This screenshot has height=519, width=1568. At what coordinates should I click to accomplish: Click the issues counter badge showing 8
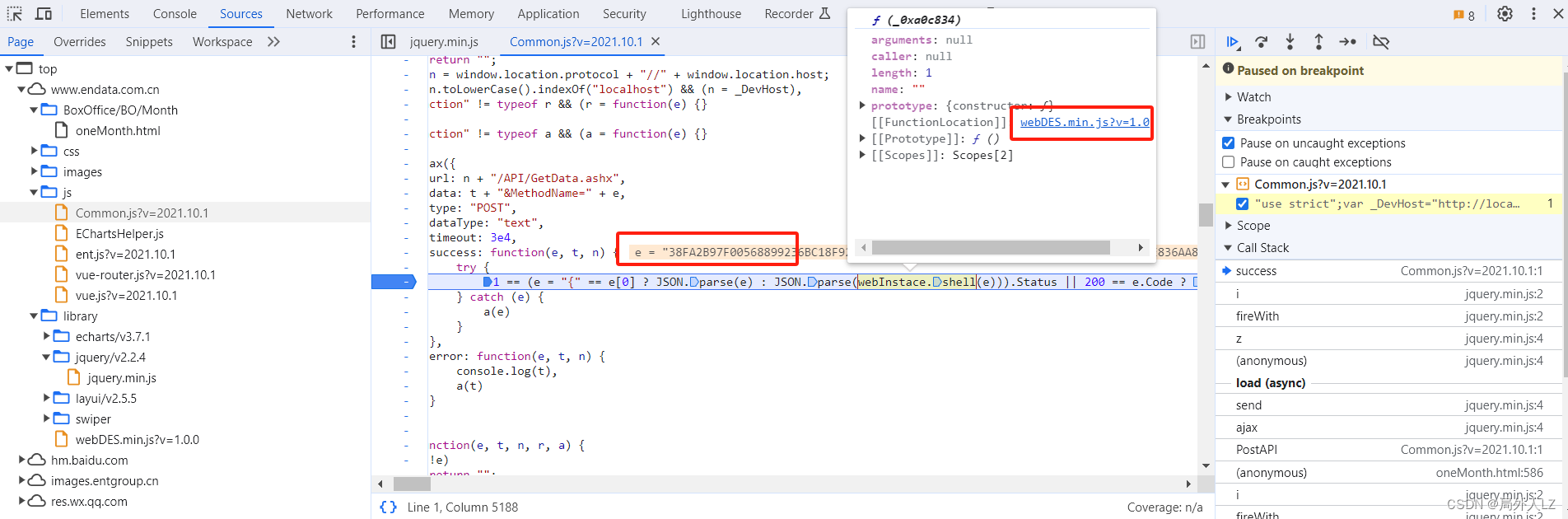tap(1464, 15)
